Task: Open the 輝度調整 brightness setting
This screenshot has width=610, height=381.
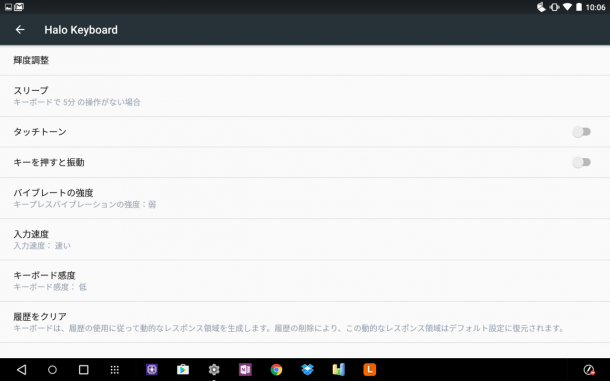Action: [x=305, y=60]
